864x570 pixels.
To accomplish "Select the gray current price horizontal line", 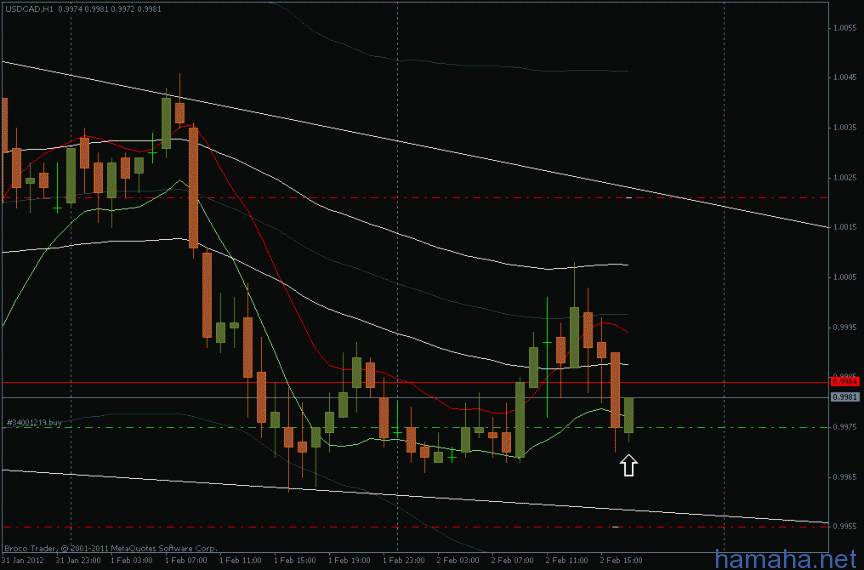I will click(414, 397).
